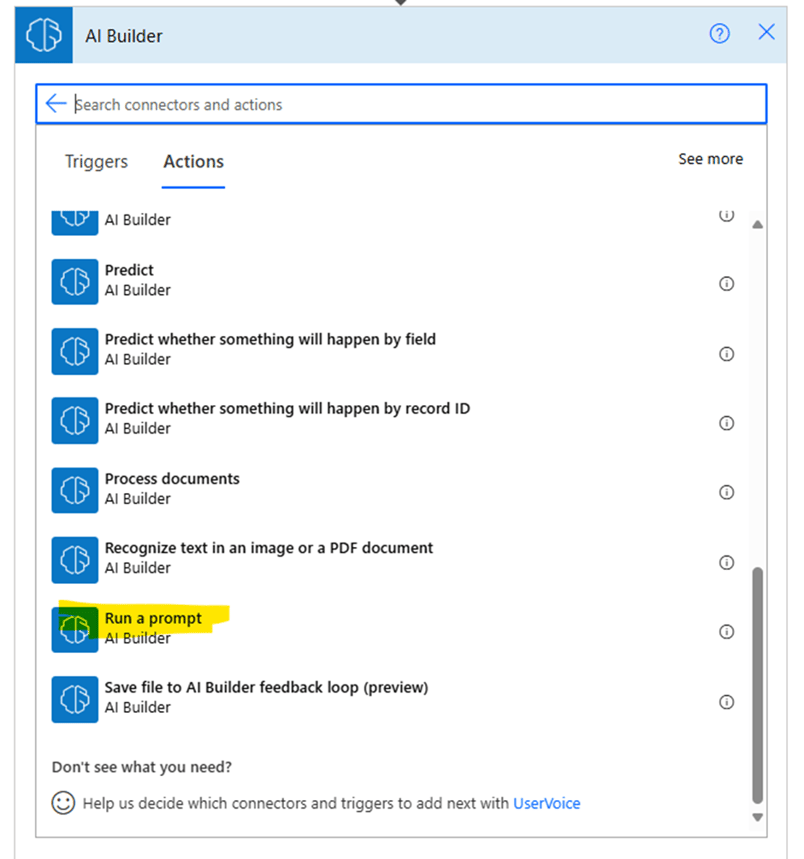Select the Predict action
This screenshot has width=804, height=859.
pos(392,280)
